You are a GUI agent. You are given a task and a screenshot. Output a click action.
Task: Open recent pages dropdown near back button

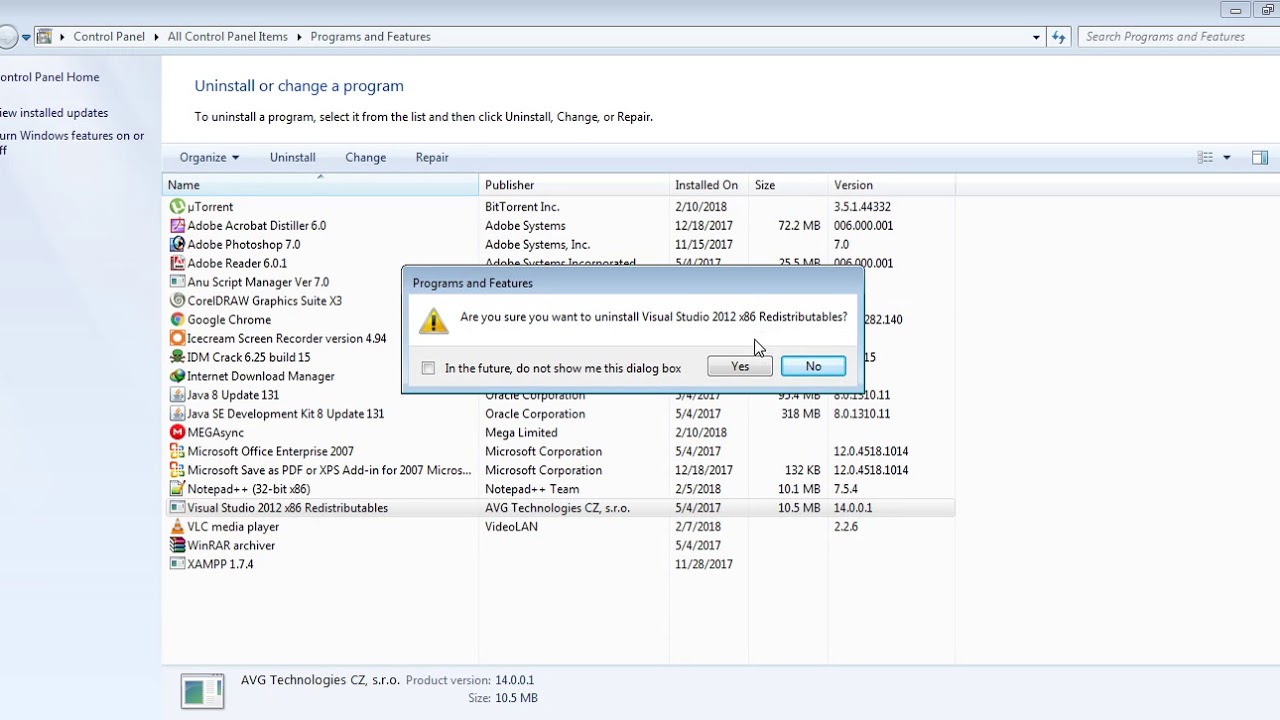(26, 37)
